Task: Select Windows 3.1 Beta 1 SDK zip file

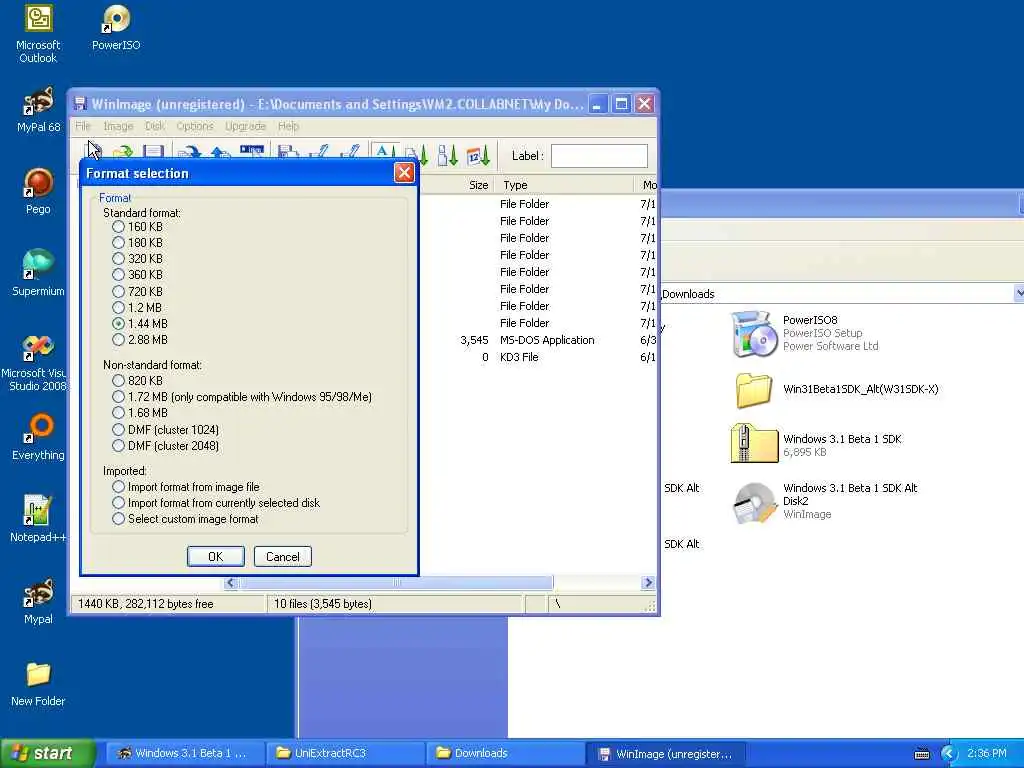Action: click(x=816, y=444)
